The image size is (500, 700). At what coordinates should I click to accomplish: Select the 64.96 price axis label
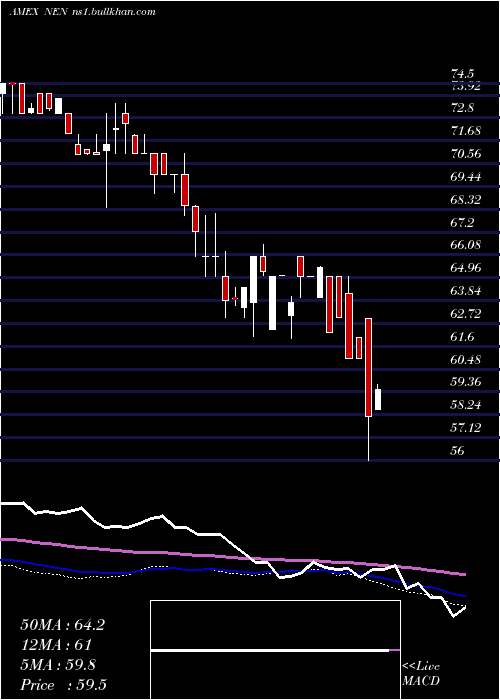coord(466,268)
